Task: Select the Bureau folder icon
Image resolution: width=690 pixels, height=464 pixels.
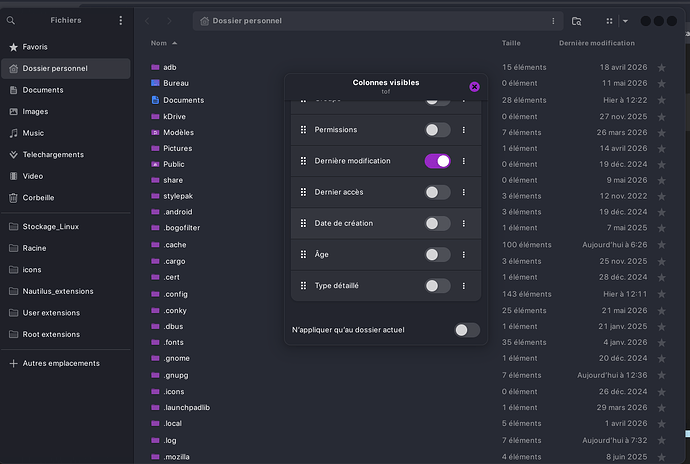Action: point(155,83)
